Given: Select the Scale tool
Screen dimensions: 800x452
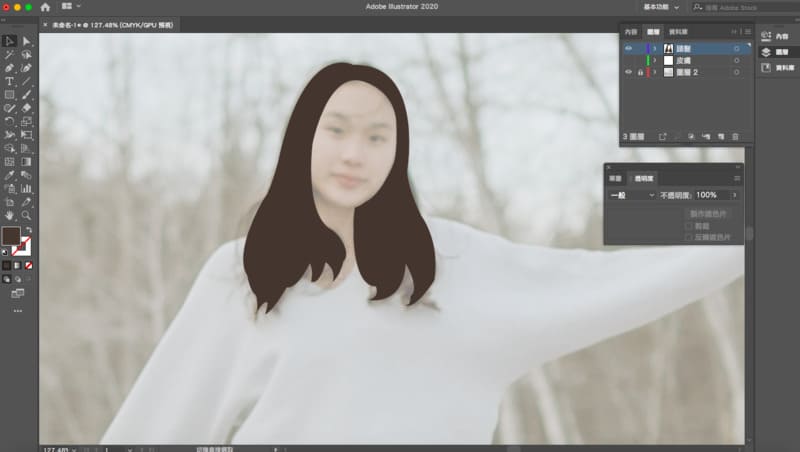Looking at the screenshot, I should coord(27,121).
